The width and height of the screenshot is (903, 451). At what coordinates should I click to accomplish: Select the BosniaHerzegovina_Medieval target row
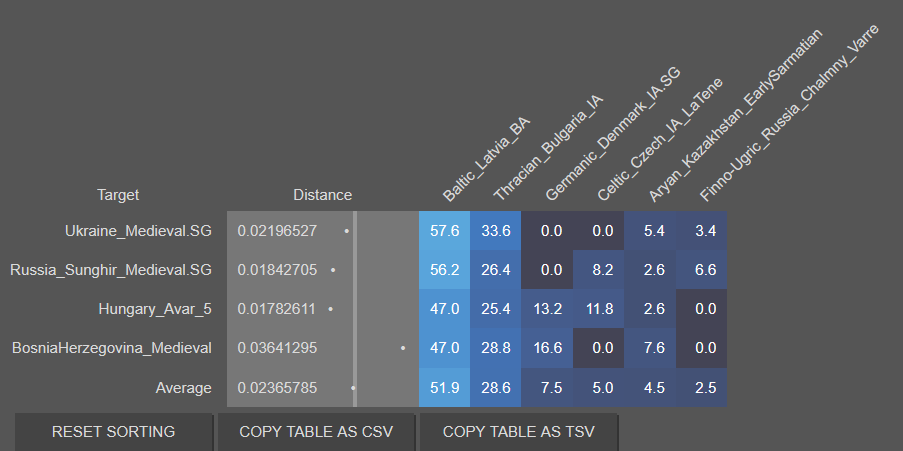pyautogui.click(x=112, y=348)
